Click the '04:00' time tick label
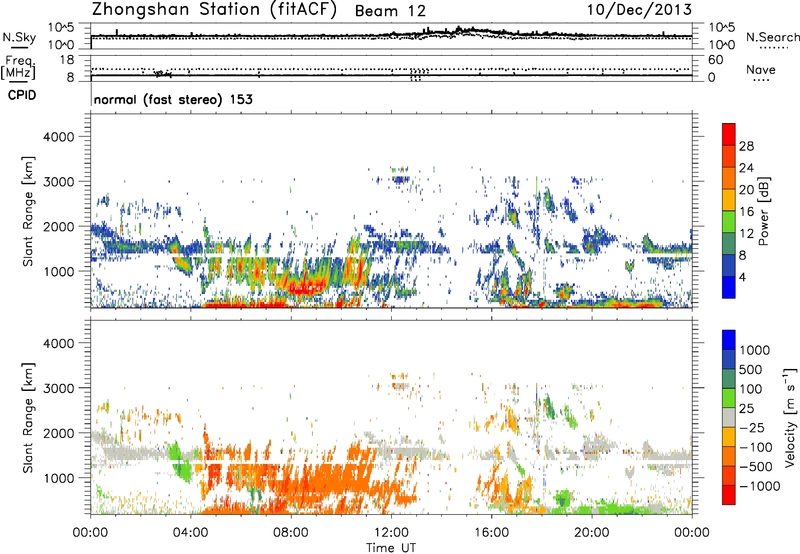Viewport: 800px width, 554px height. pos(190,533)
